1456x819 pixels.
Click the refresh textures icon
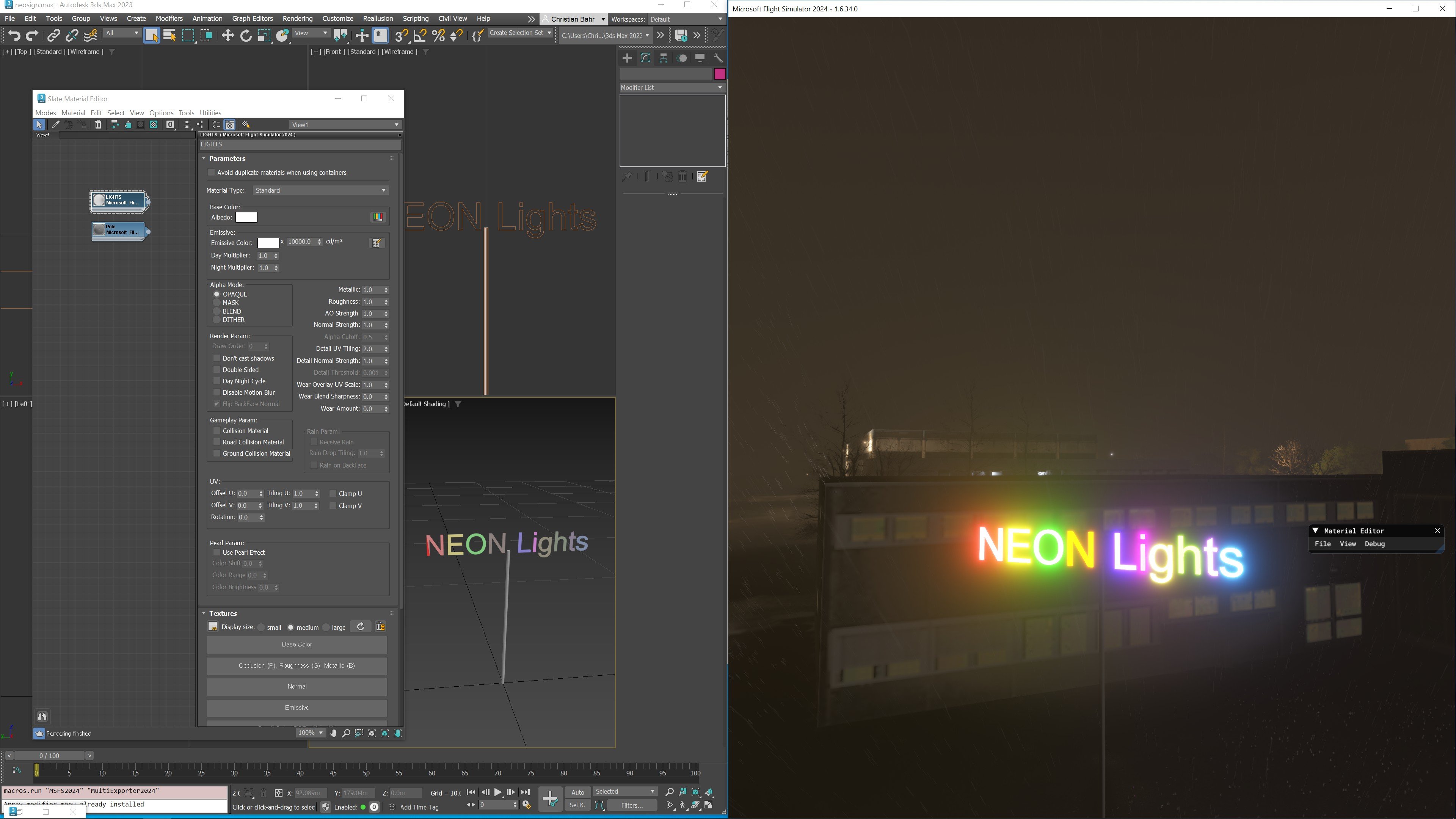361,626
